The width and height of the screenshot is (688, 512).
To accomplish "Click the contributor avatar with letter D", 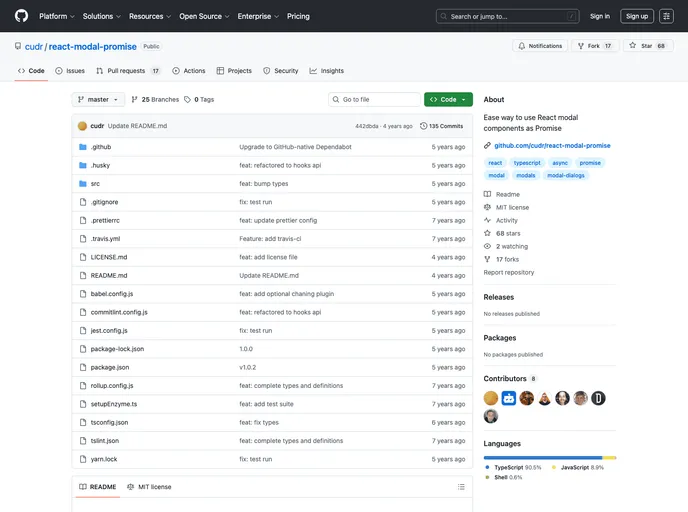I will (x=598, y=398).
